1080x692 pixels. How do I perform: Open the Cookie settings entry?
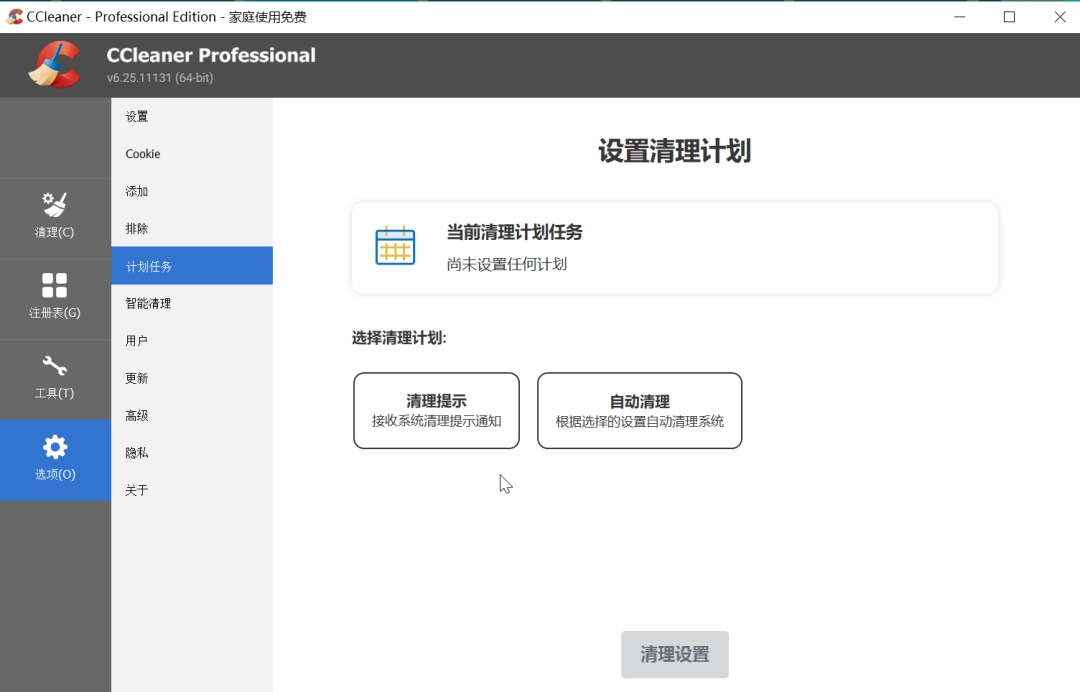click(x=142, y=153)
